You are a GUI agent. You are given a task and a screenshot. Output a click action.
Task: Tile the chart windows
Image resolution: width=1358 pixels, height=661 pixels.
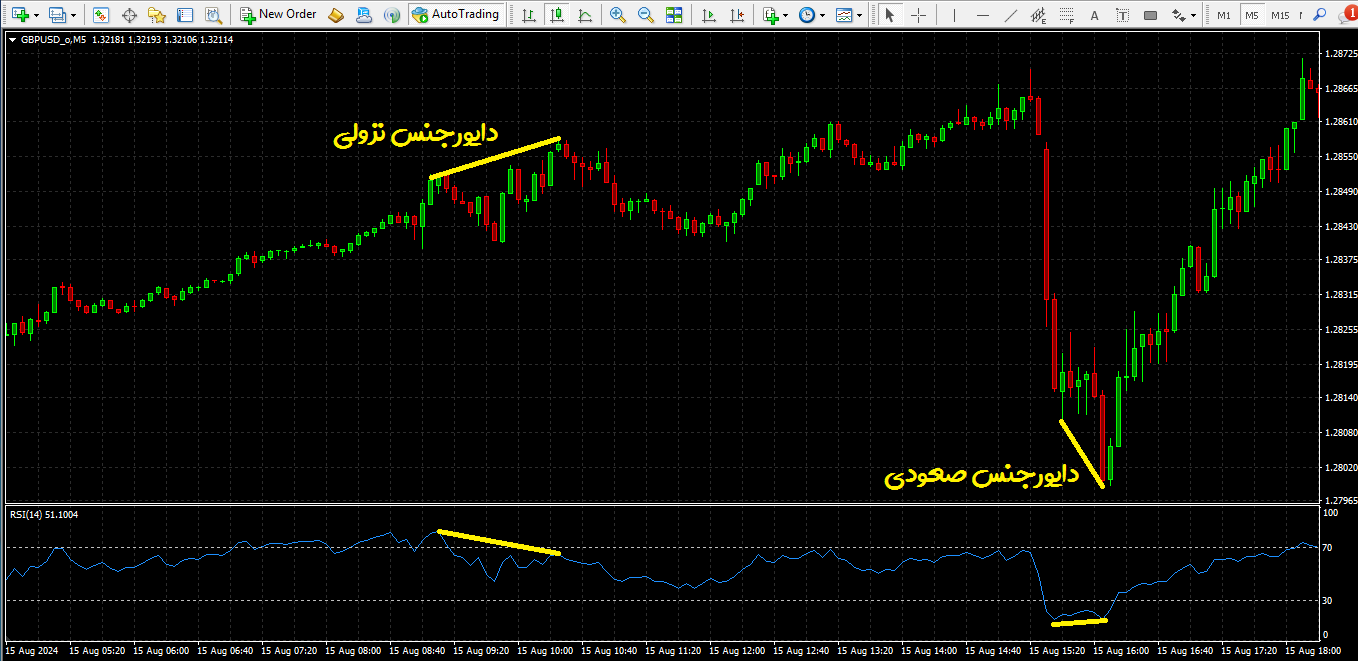pyautogui.click(x=674, y=15)
